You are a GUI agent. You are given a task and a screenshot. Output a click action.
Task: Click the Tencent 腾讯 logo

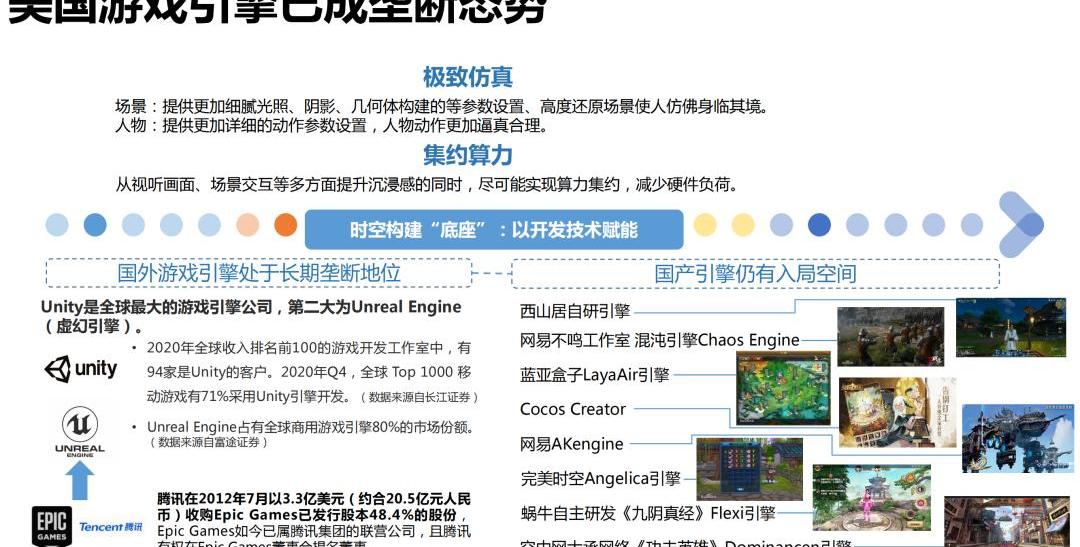tap(110, 527)
